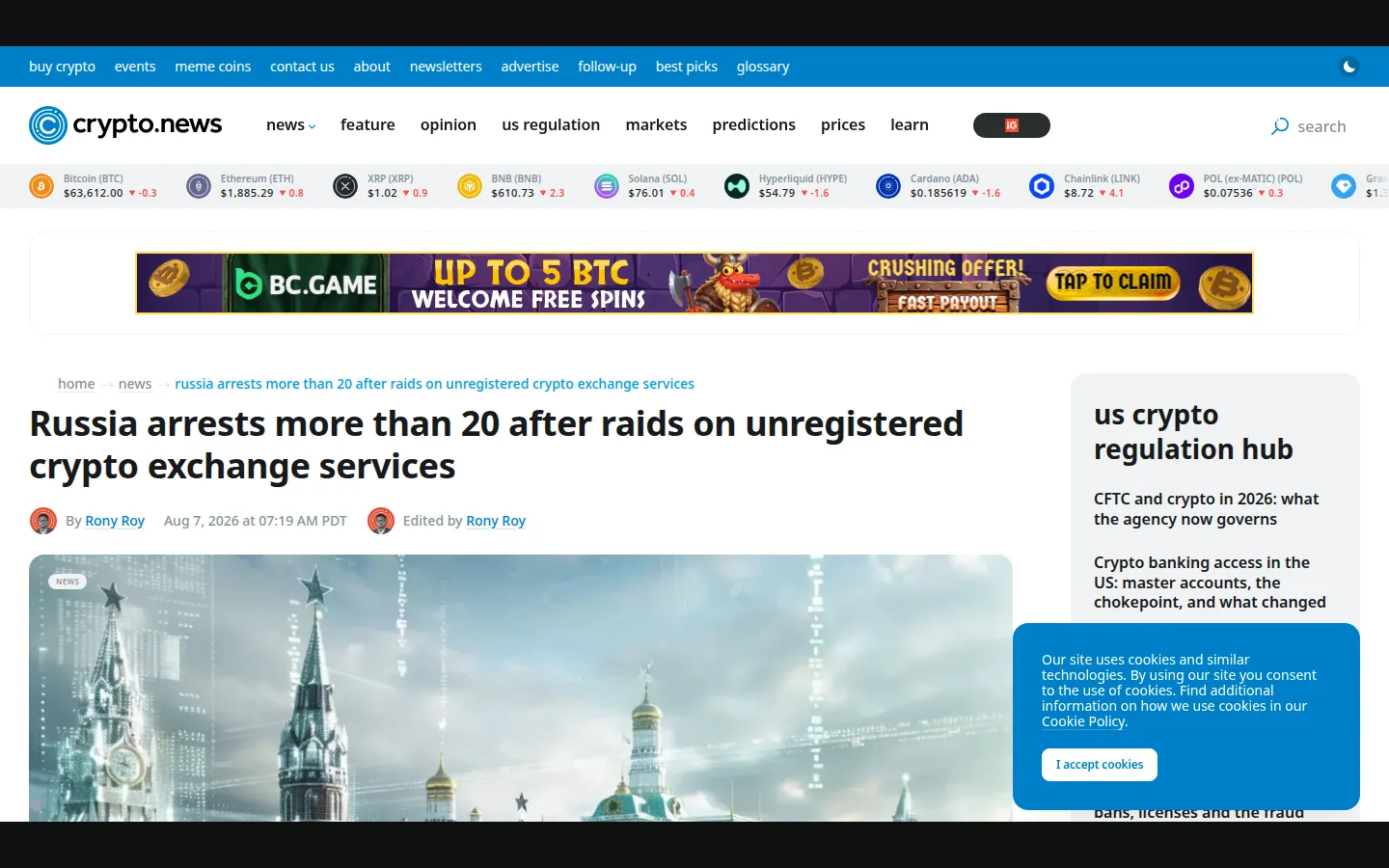1389x868 pixels.
Task: Open the glossary link
Action: click(763, 67)
